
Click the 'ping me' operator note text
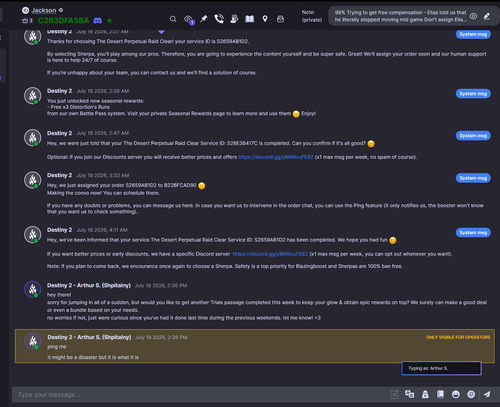57,347
